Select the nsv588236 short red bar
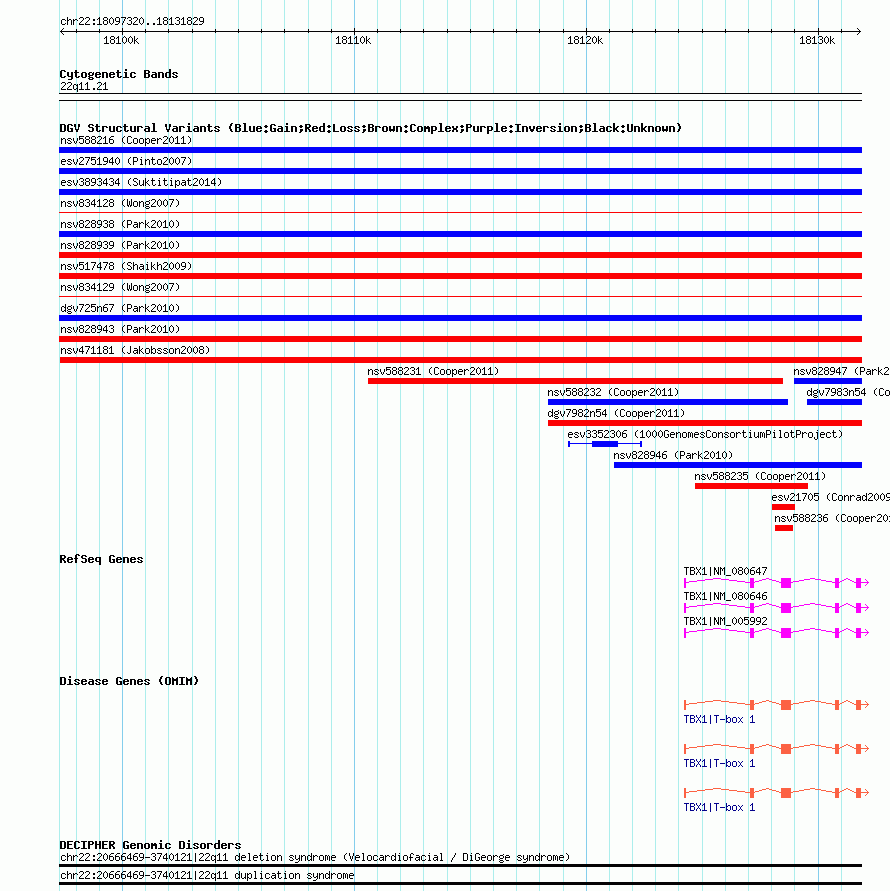 [784, 528]
